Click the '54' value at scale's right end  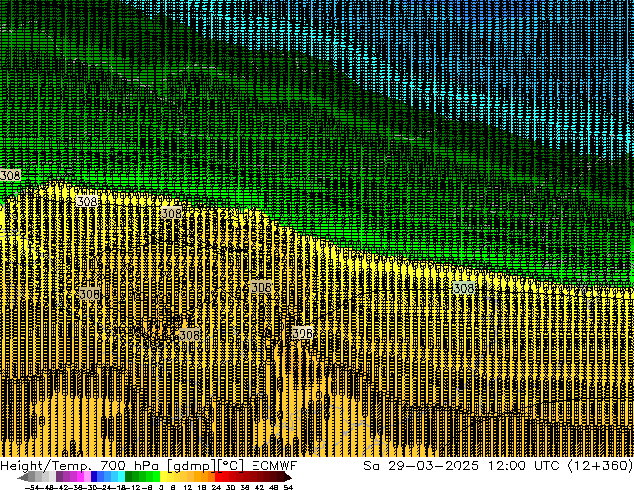pos(288,488)
